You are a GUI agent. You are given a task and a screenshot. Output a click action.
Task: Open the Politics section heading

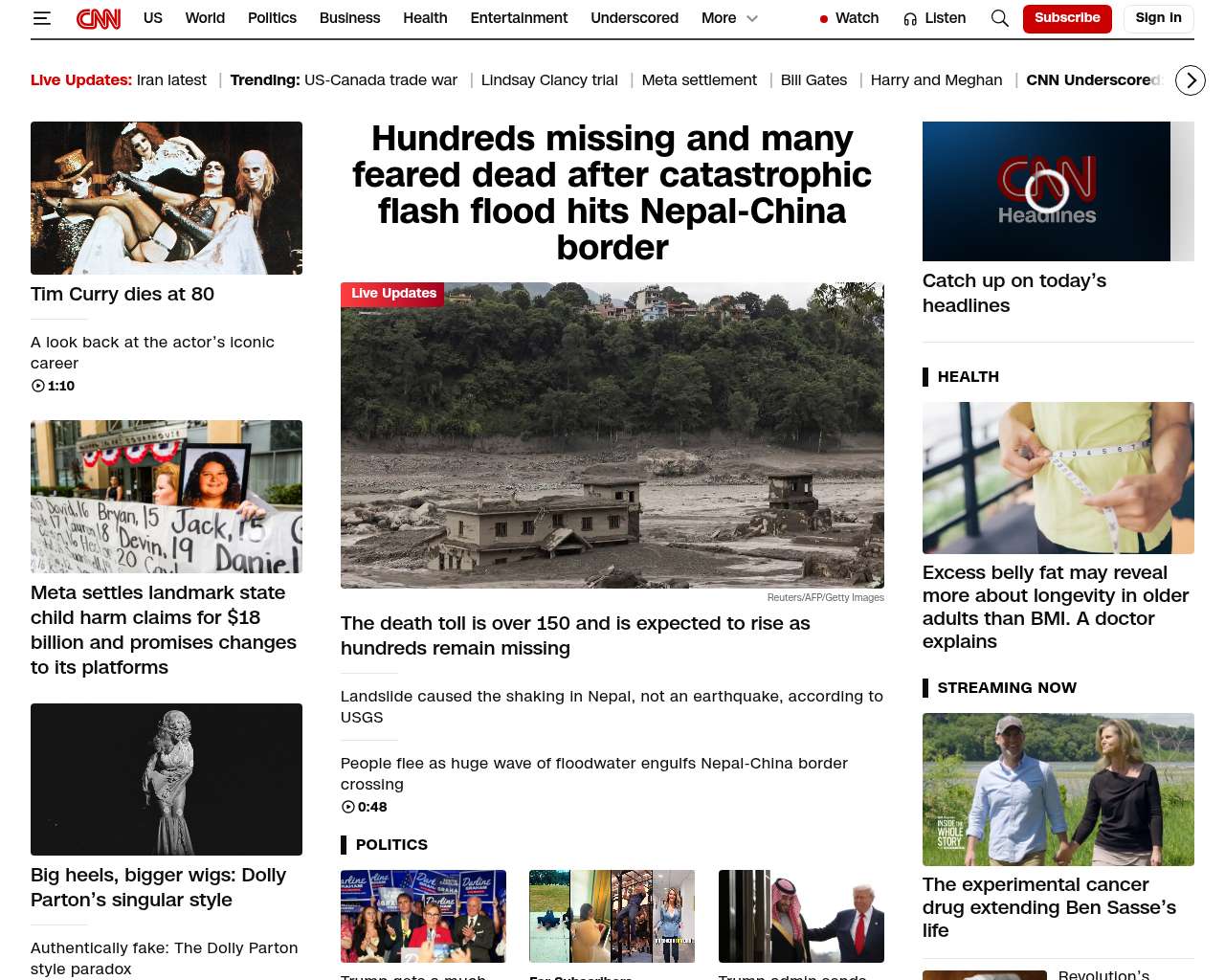391,844
